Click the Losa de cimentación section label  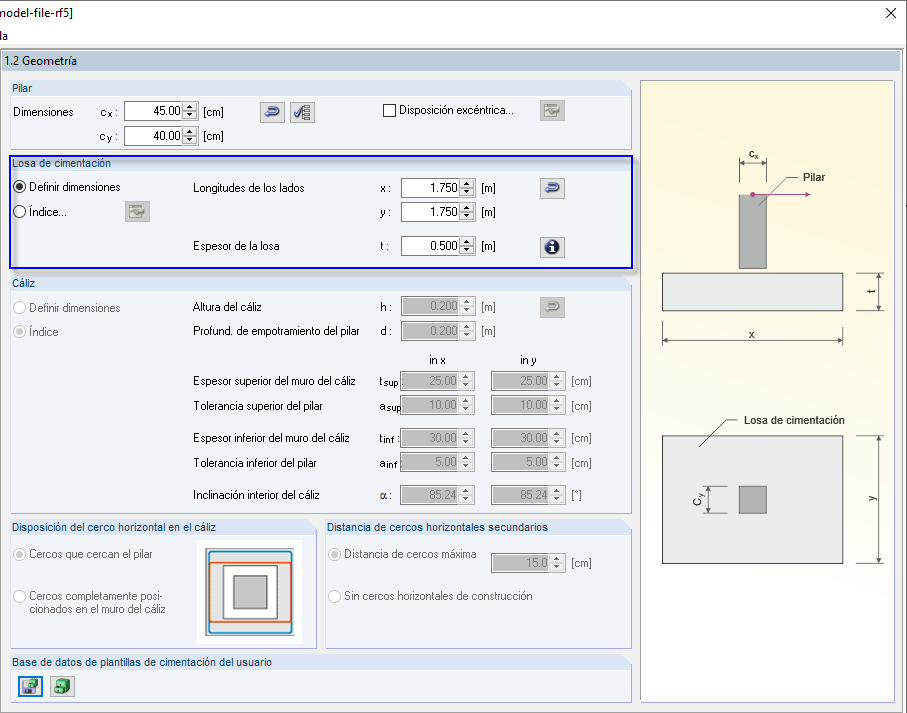click(x=61, y=163)
